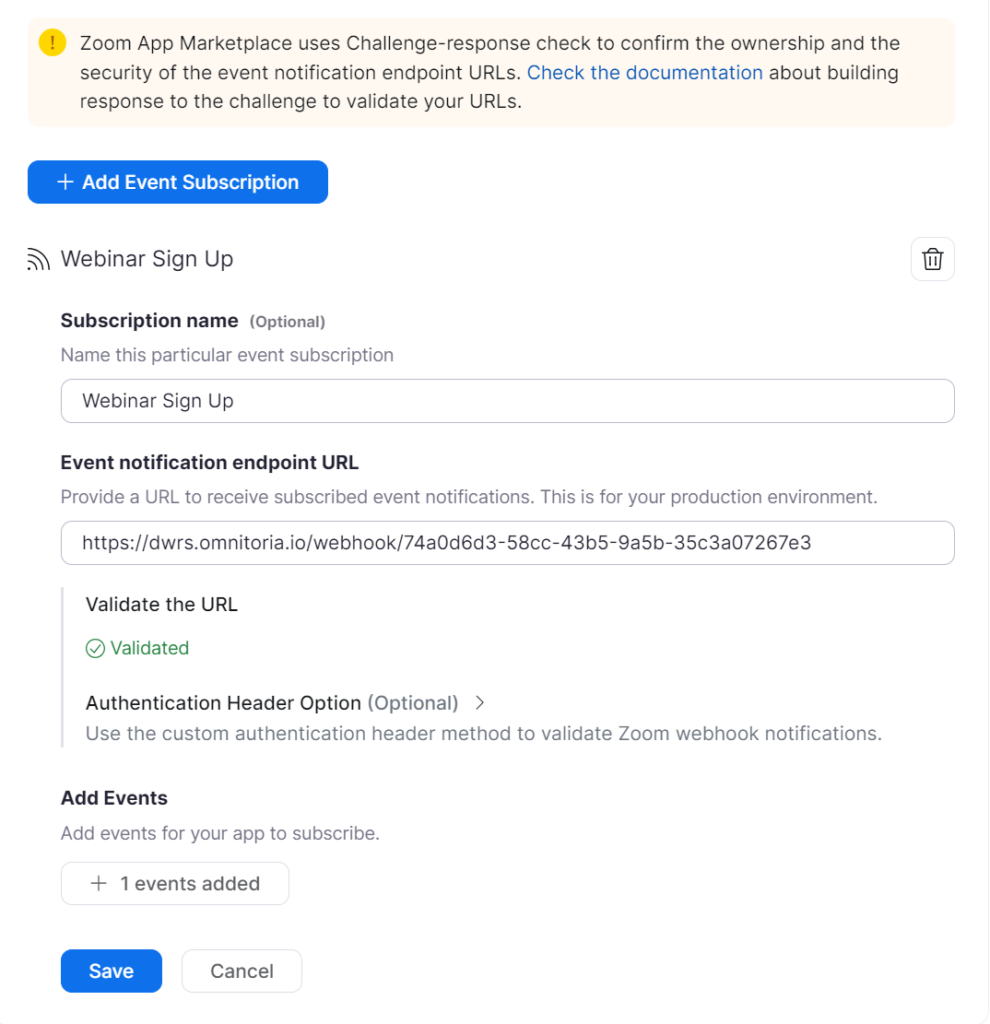The height and width of the screenshot is (1024, 990).
Task: Click the Webinar Sign Up heading
Action: pos(147,258)
